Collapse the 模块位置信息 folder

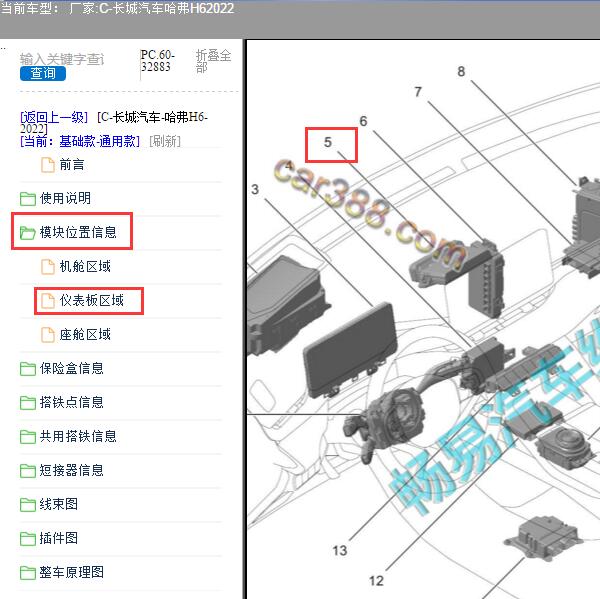pos(78,232)
